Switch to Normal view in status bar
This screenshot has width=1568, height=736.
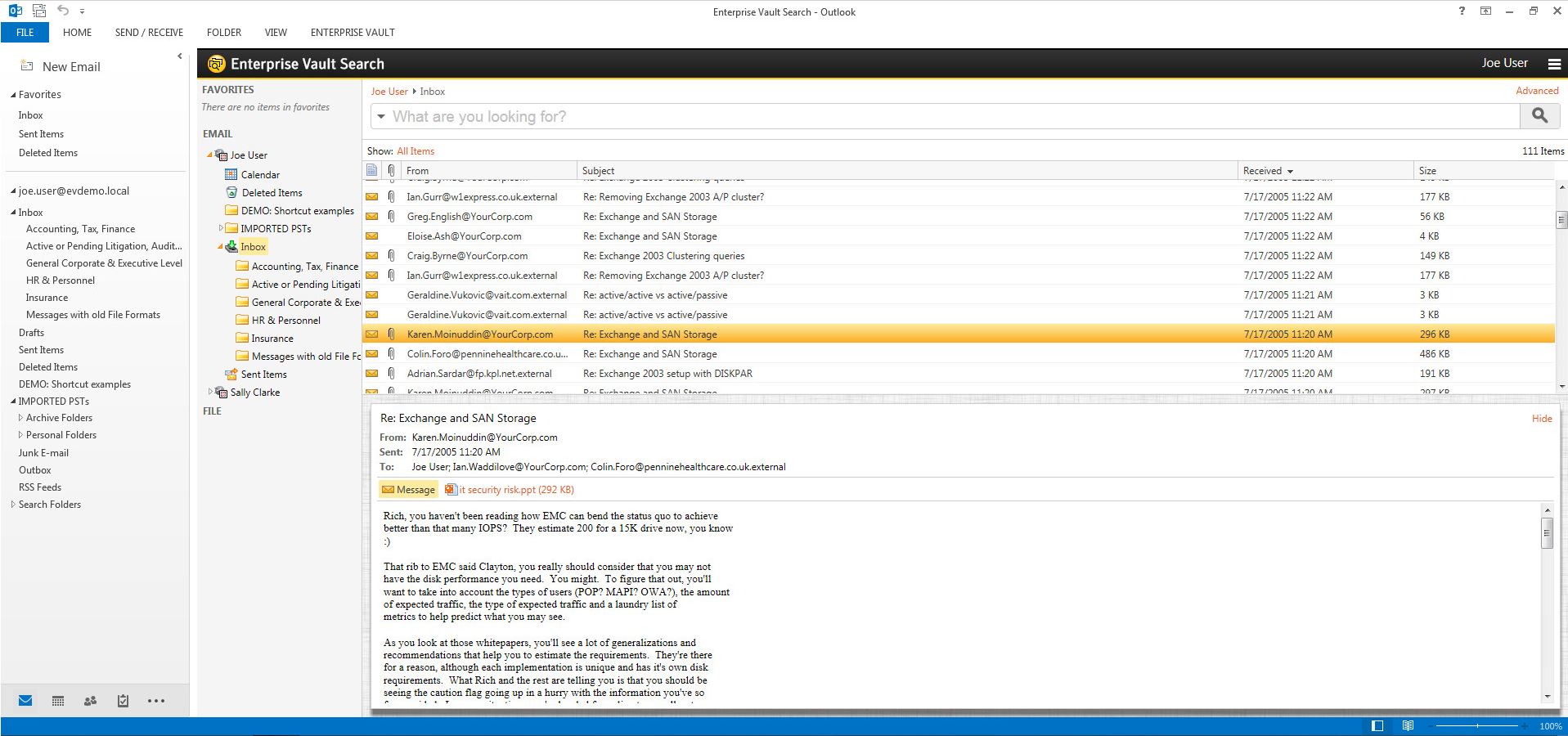1377,725
